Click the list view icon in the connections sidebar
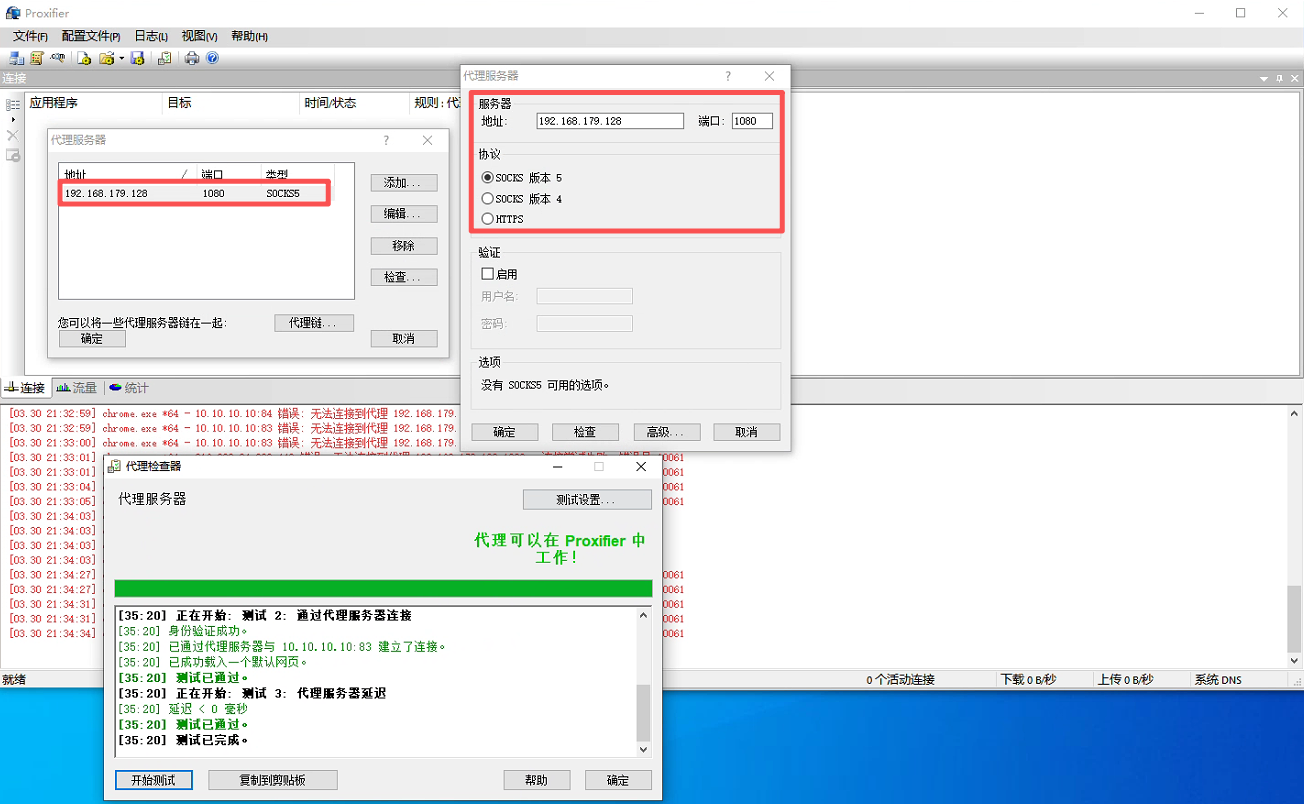The image size is (1304, 804). point(13,104)
